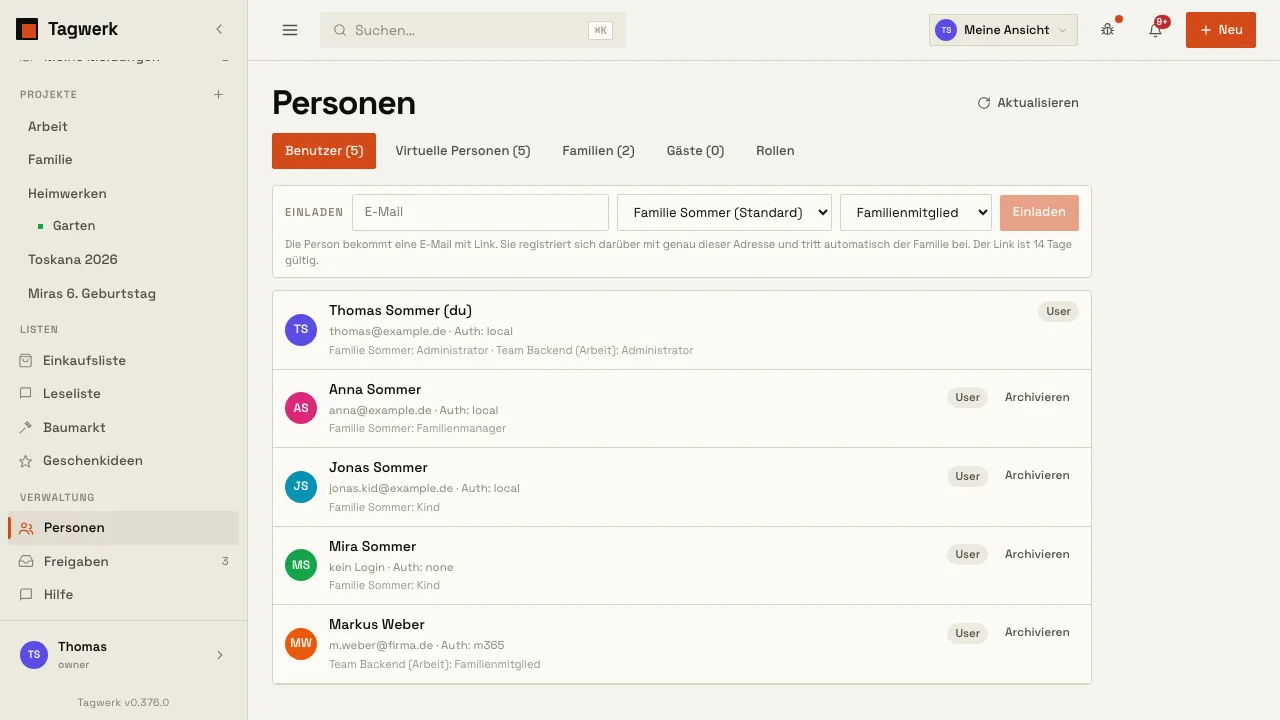
Task: Focus the E-Mail invitation field
Action: click(480, 212)
